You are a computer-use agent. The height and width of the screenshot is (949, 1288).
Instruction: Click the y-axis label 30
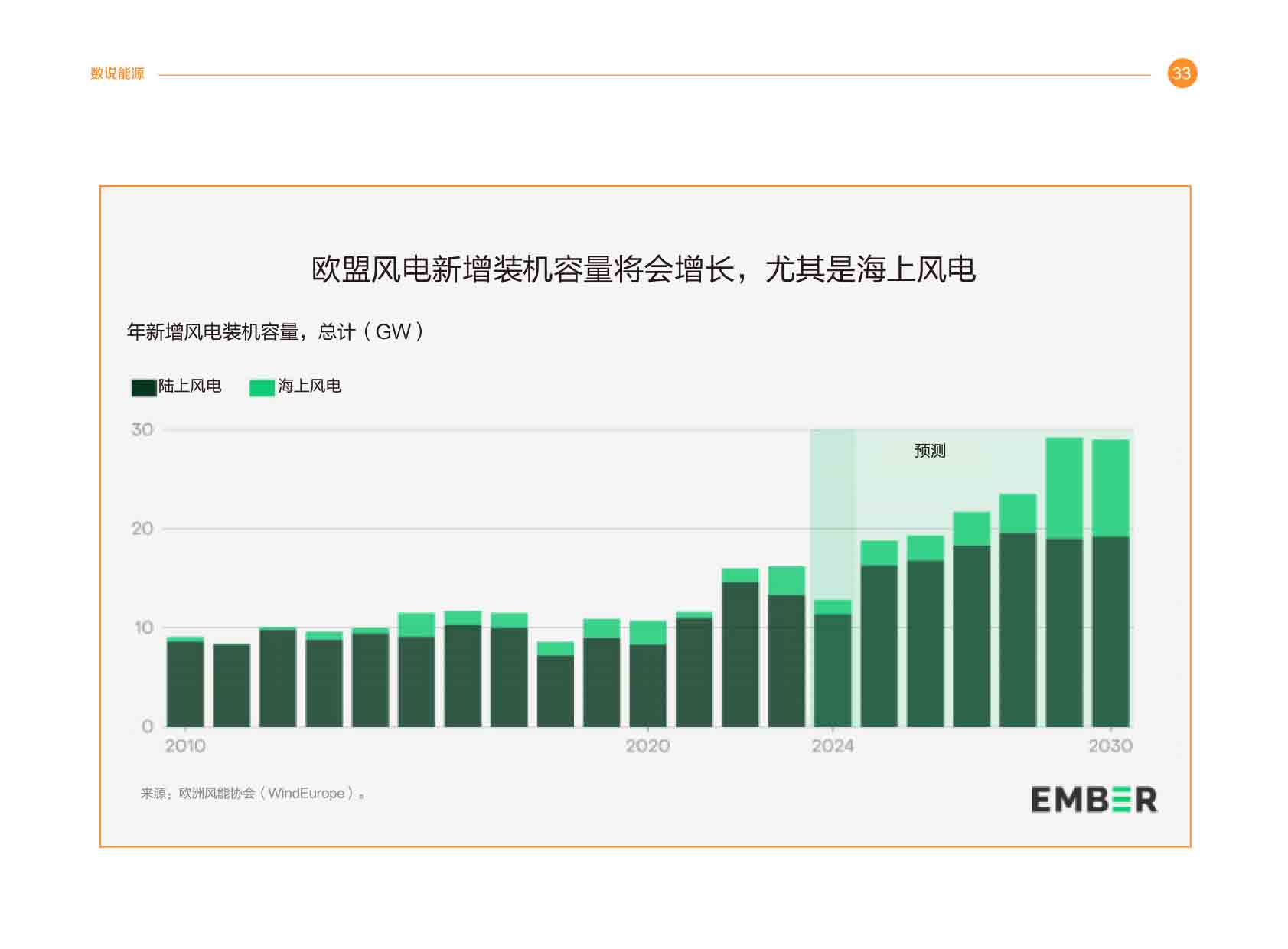142,429
